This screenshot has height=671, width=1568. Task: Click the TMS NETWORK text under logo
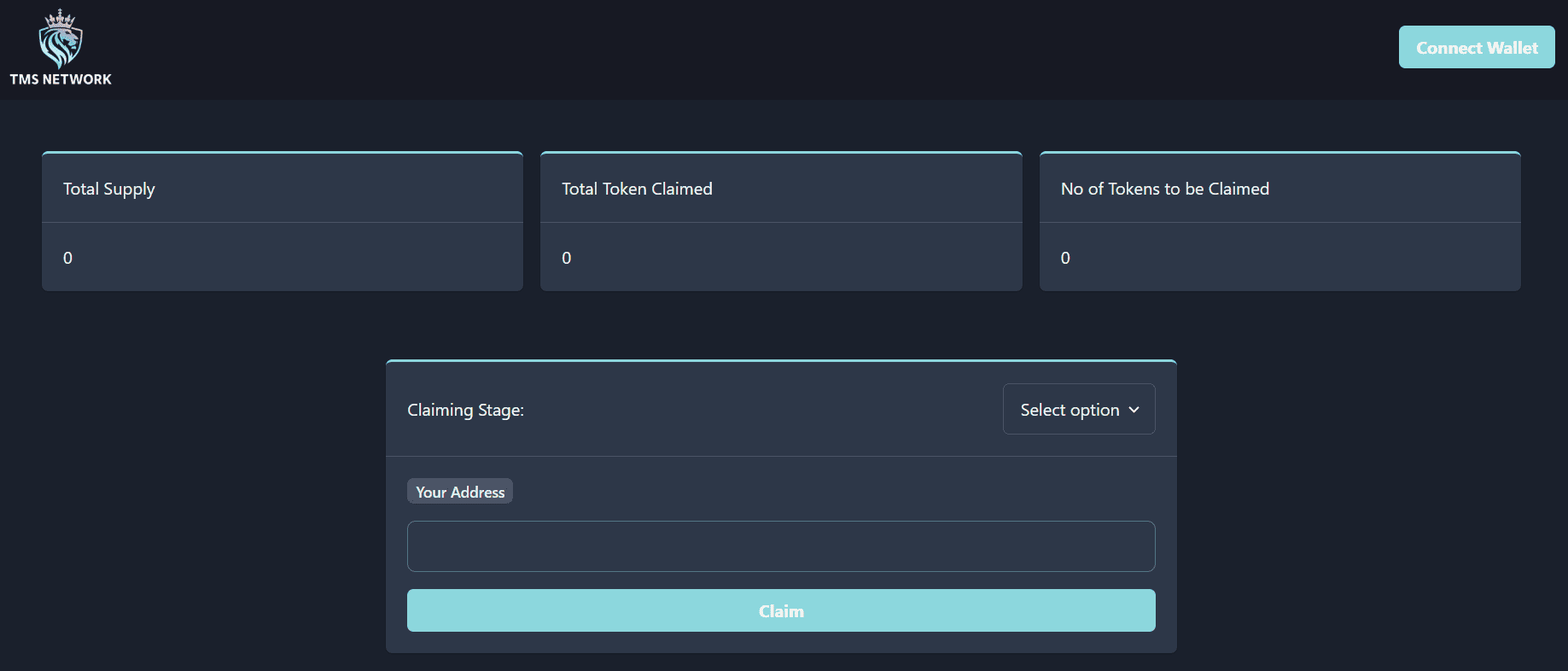[61, 79]
